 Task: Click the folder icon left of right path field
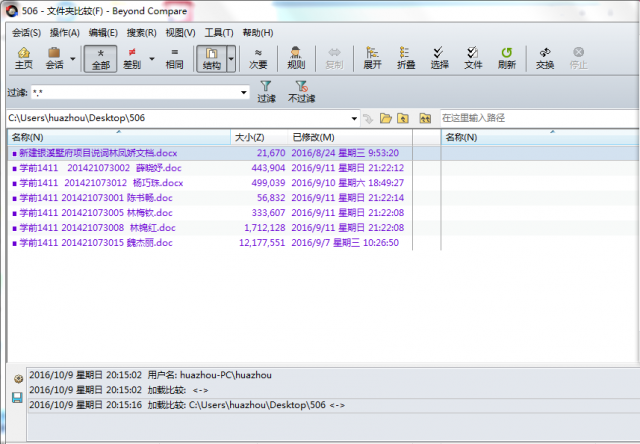(x=425, y=119)
